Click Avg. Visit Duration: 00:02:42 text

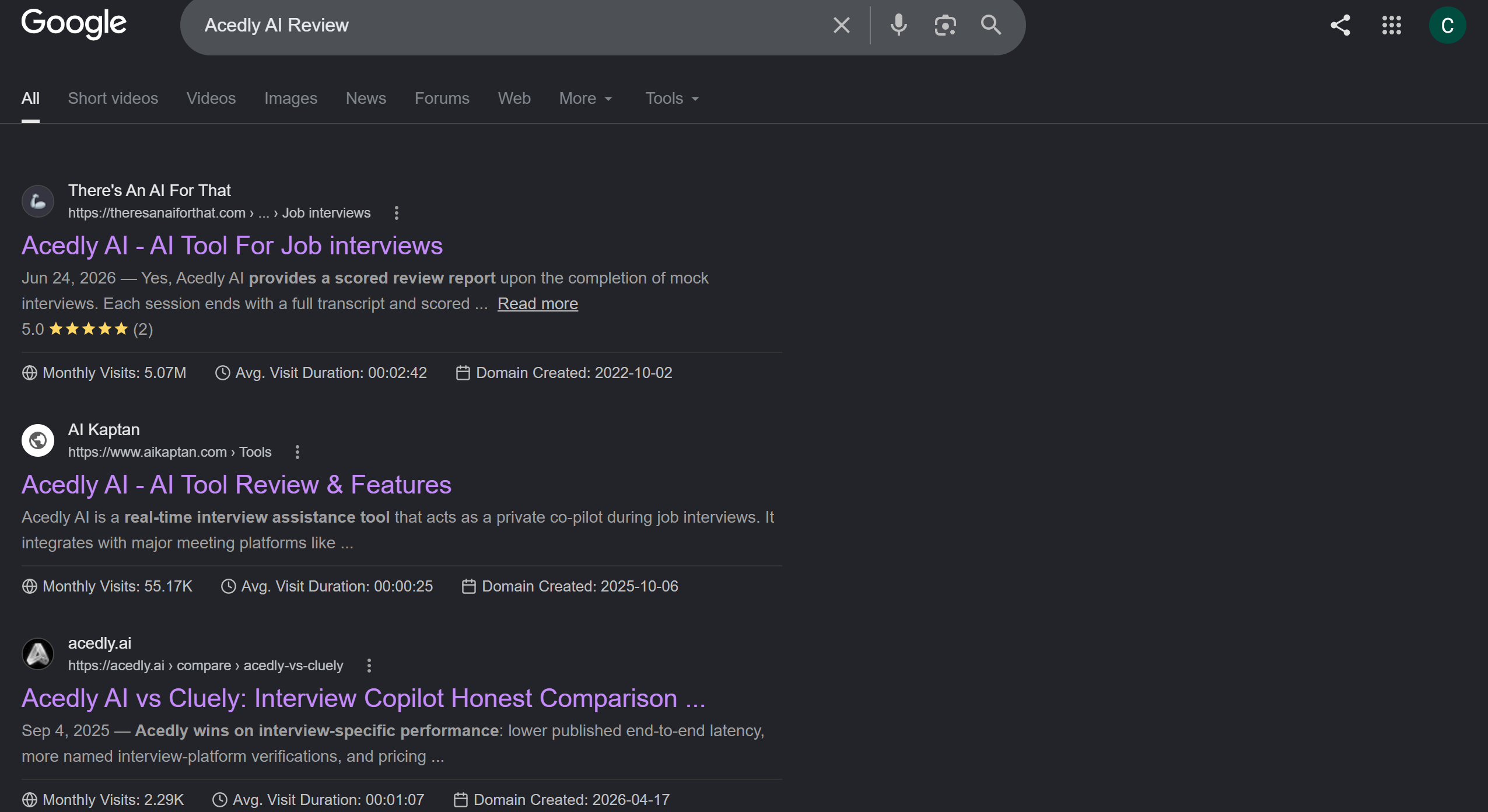[x=331, y=373]
